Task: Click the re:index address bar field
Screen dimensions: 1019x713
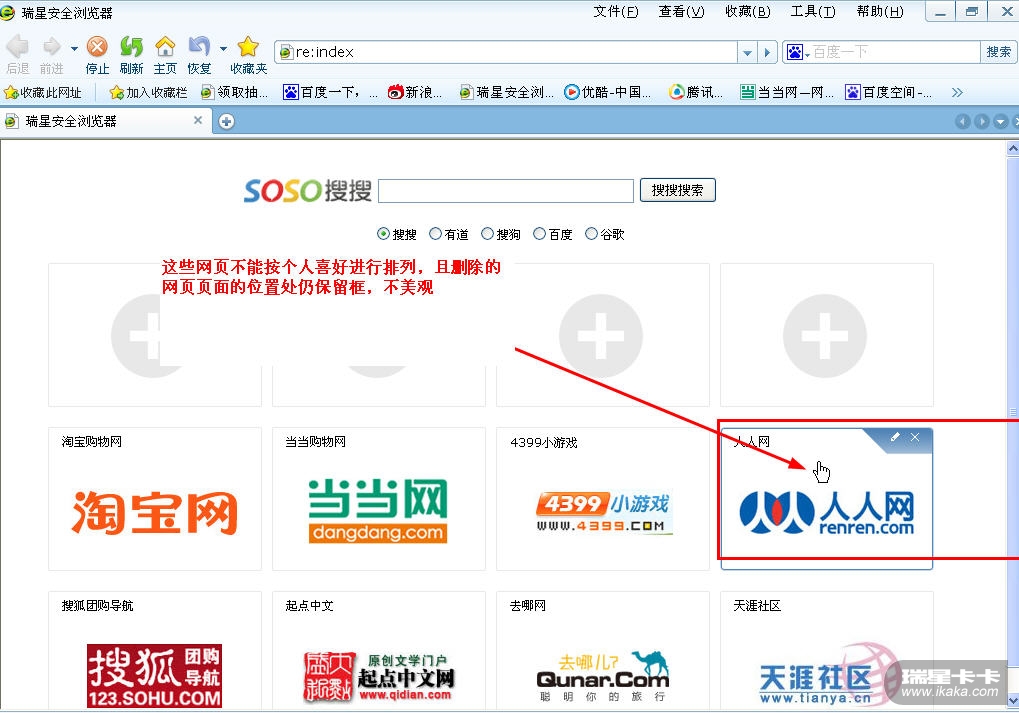Action: [x=507, y=52]
